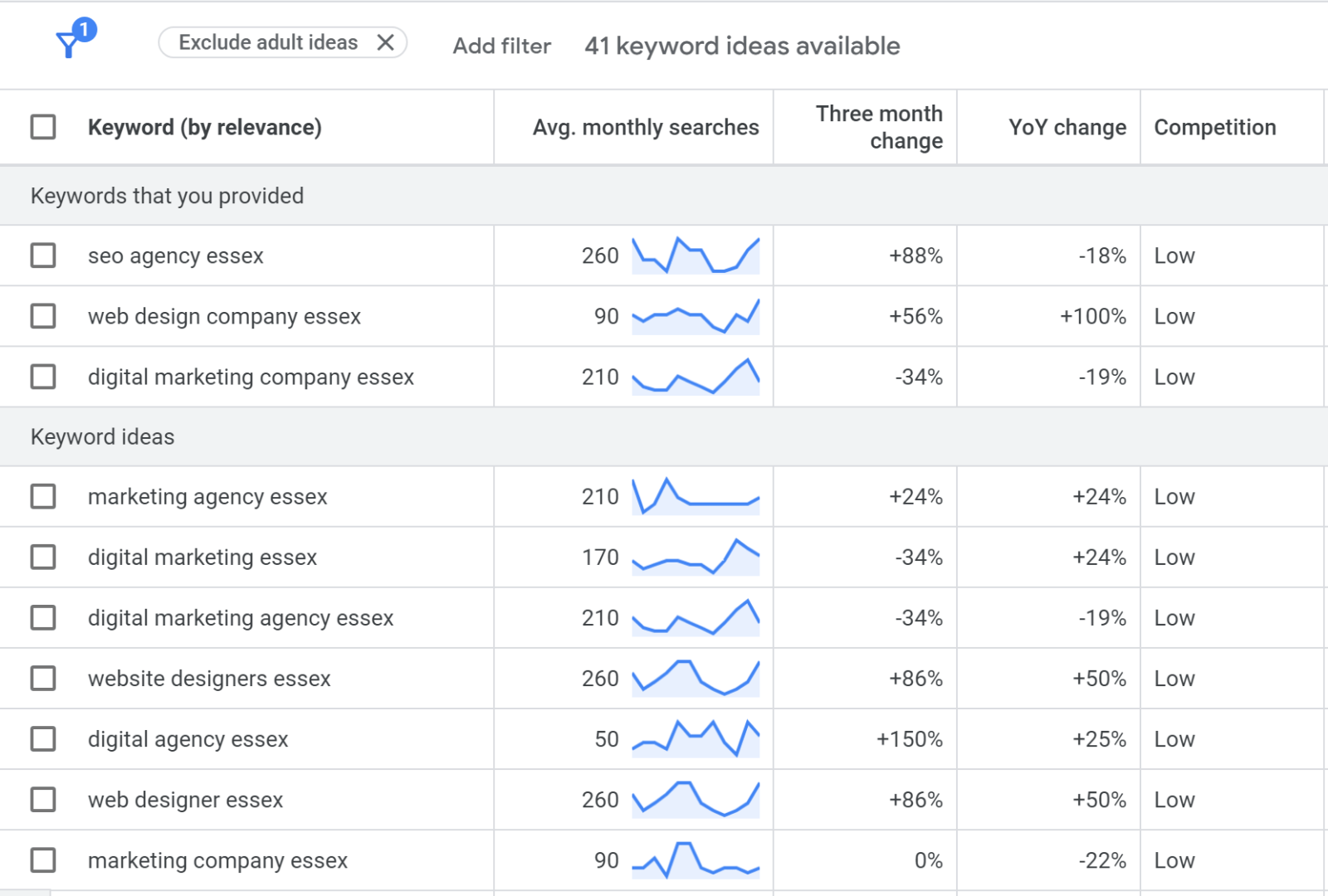Sort by Avg. monthly searches column
1328x896 pixels.
point(645,127)
